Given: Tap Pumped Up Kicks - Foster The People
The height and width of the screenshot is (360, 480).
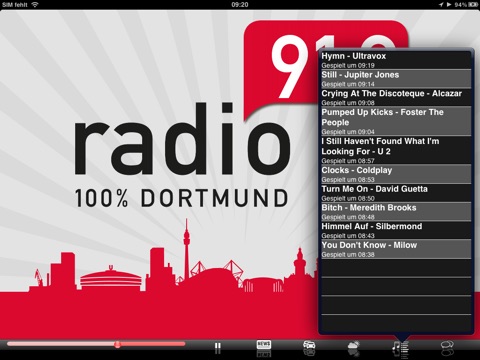Looking at the screenshot, I should coord(396,121).
